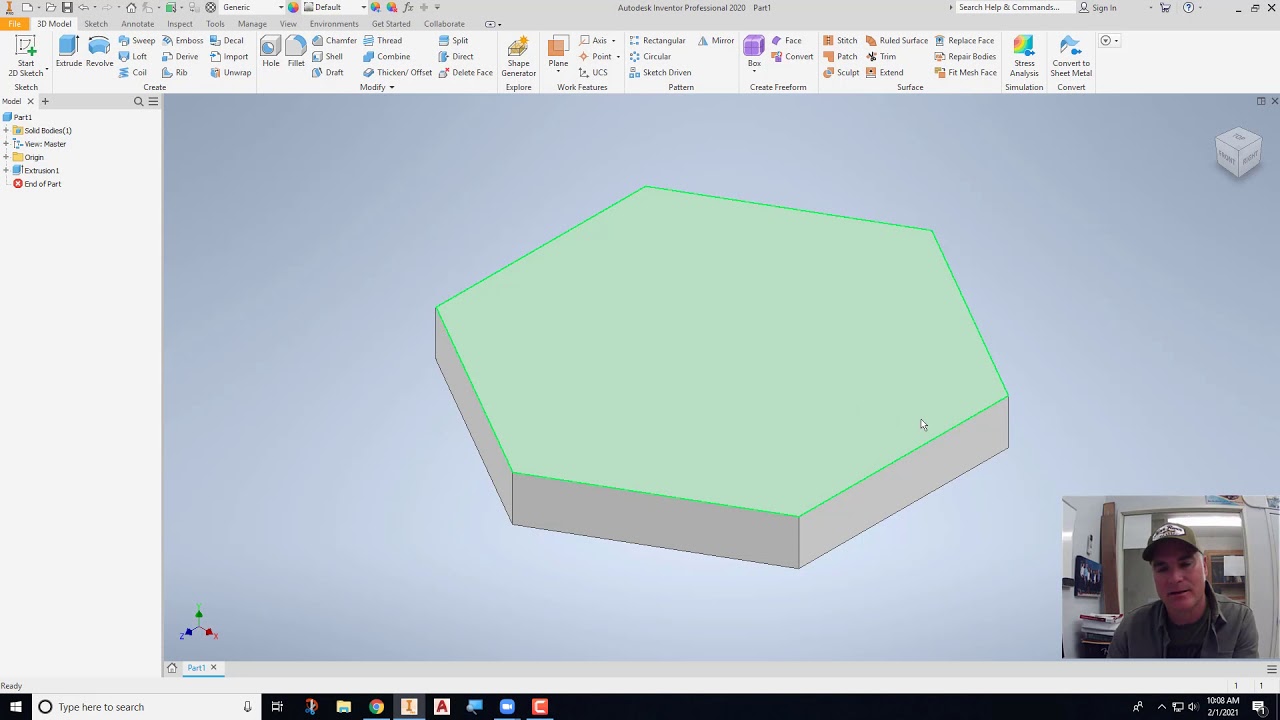This screenshot has width=1280, height=720.
Task: Open Chrome from the taskbar
Action: click(376, 707)
